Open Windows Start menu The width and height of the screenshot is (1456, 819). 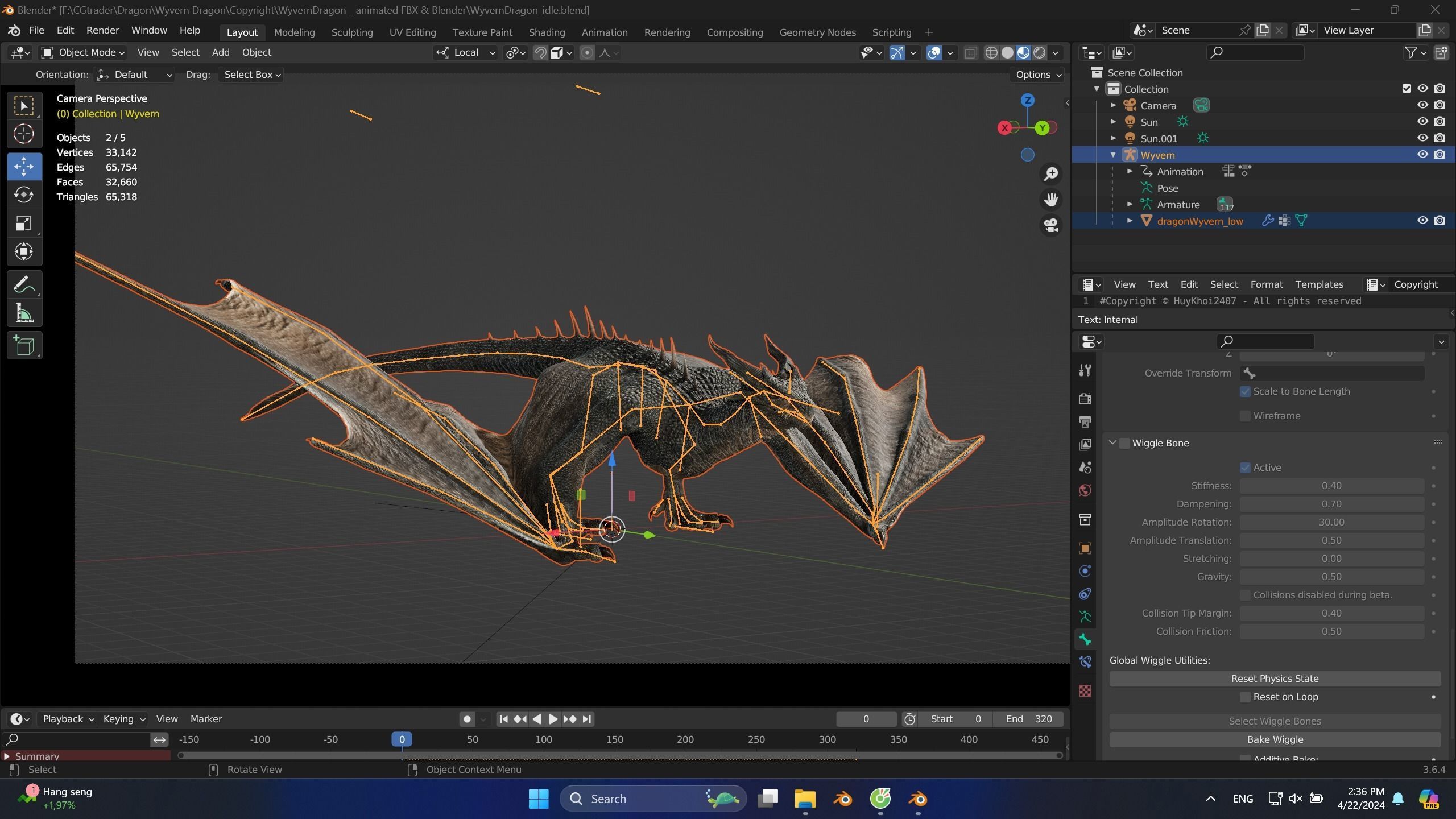click(x=538, y=799)
